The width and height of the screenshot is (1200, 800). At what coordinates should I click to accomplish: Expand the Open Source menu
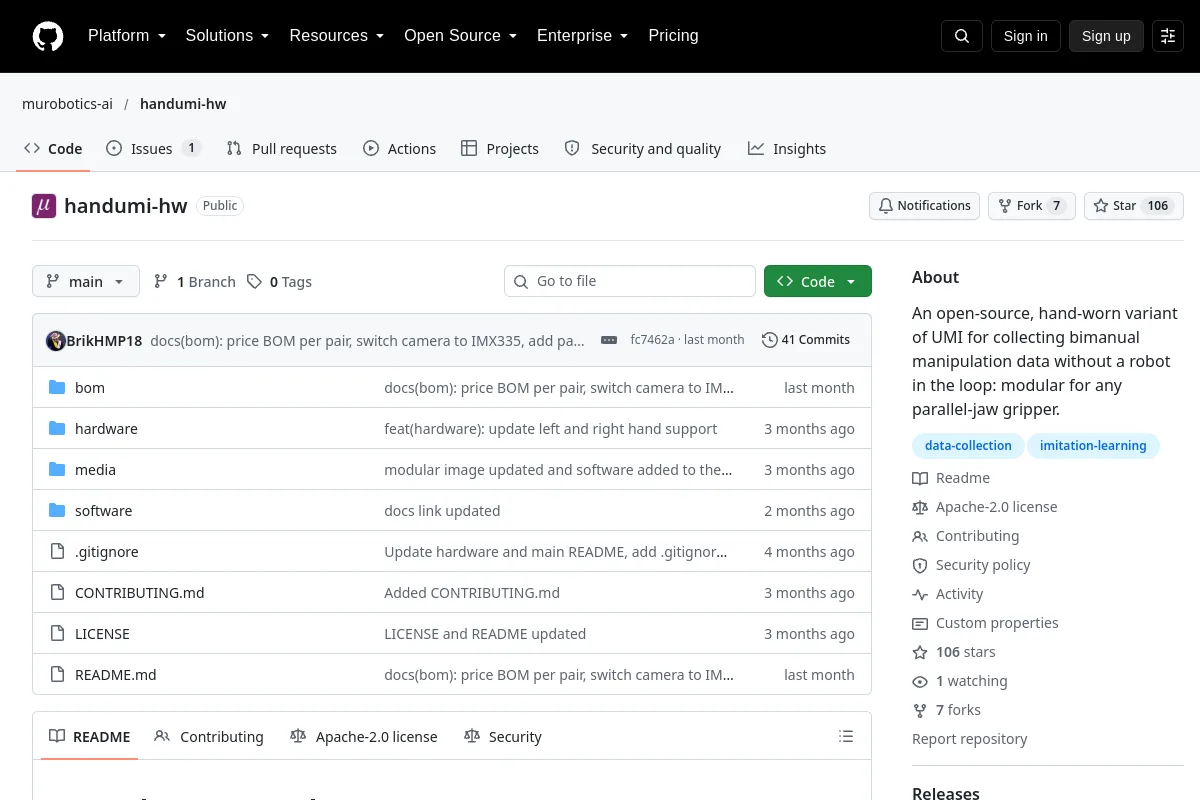point(460,36)
